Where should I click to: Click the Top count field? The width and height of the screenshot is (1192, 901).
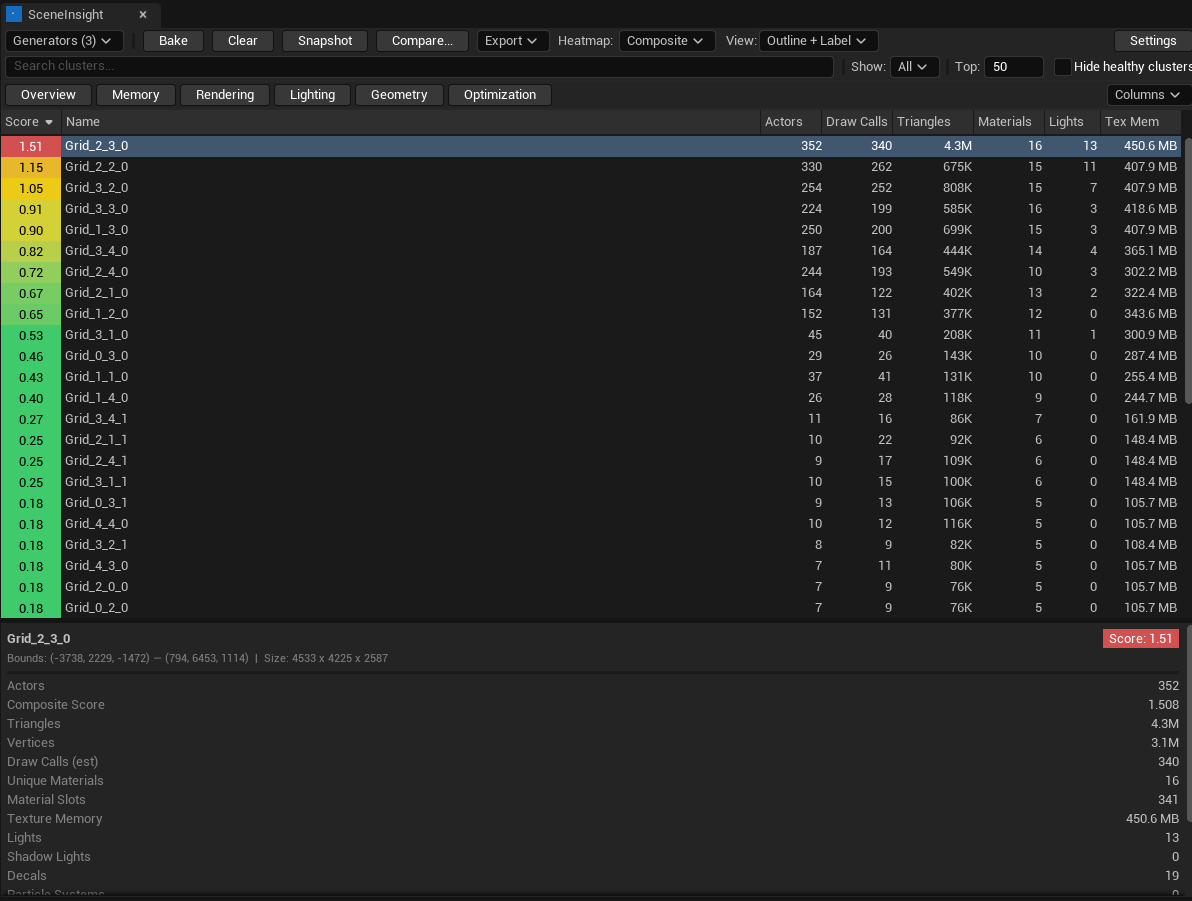tap(1014, 67)
